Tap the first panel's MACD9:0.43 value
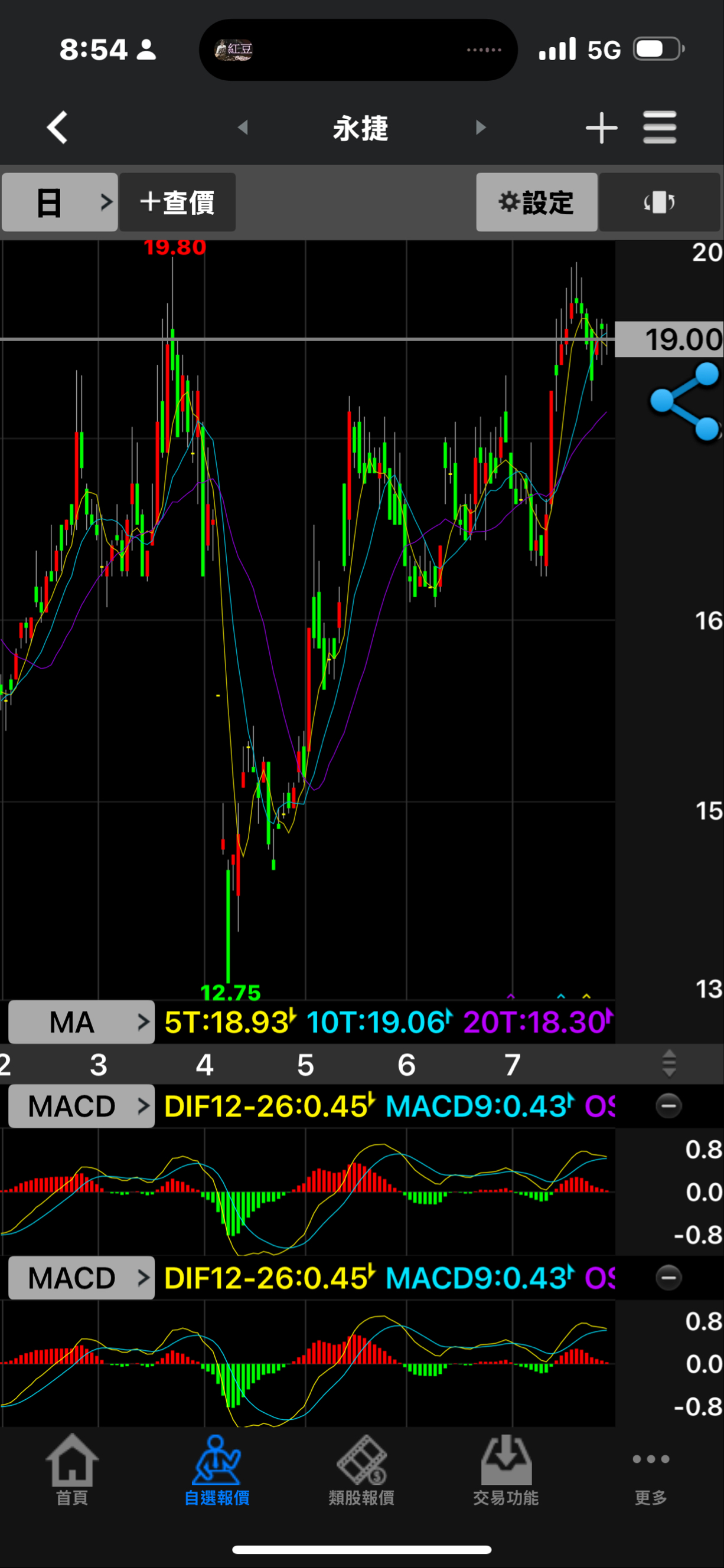Screen dimensions: 724x1568 [x=480, y=1106]
